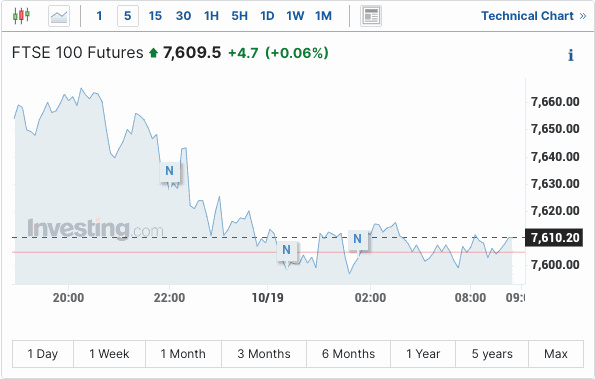The image size is (595, 379).
Task: Click the 22:00 time axis label
Action: (x=169, y=298)
